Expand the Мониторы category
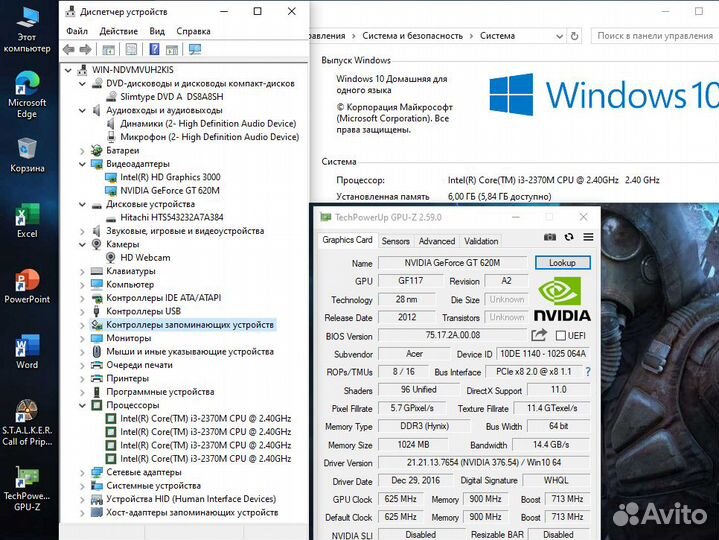The width and height of the screenshot is (719, 540). tap(82, 339)
